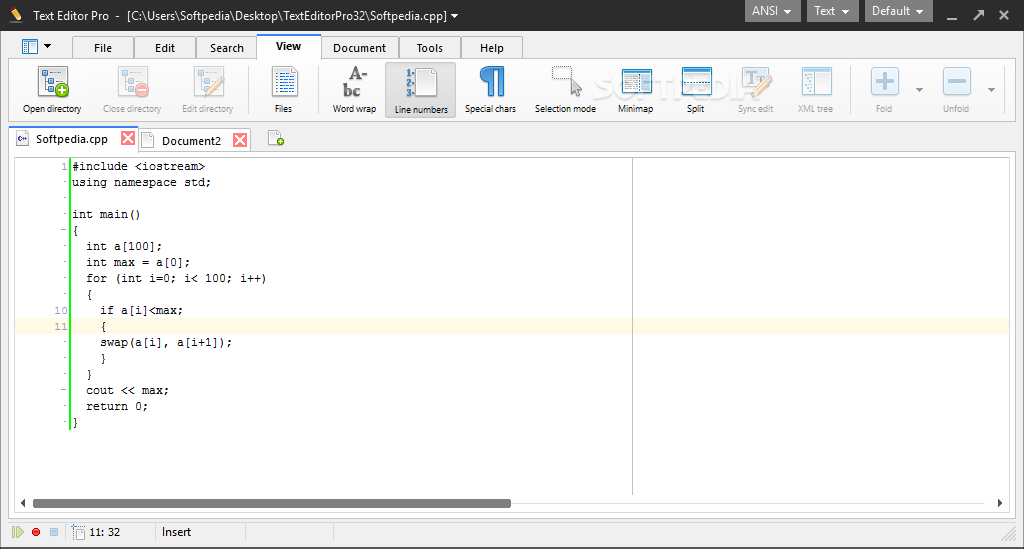The image size is (1024, 549).
Task: Click the 'int main()' line
Action: click(x=106, y=214)
